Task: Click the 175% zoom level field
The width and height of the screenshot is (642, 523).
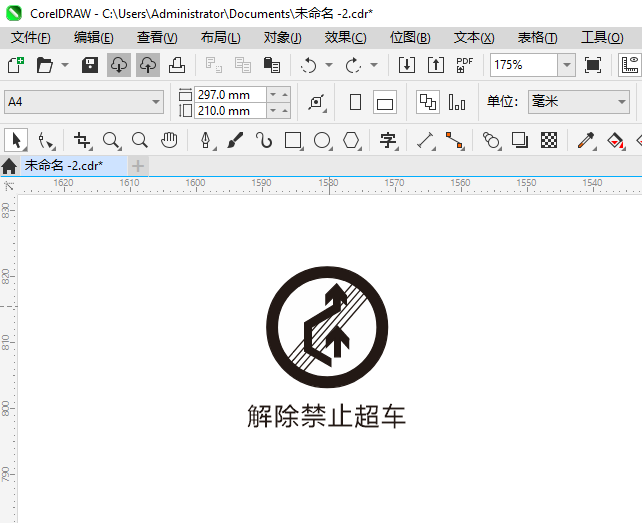Action: tap(524, 65)
